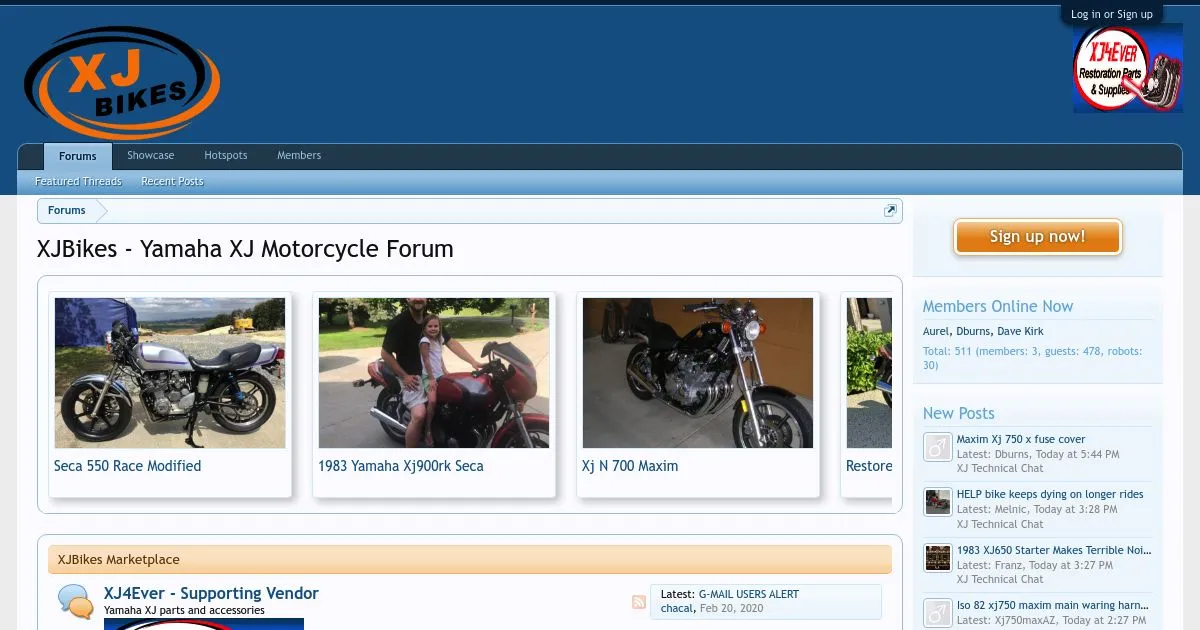
Task: Click the Total: 511 online statistics text
Action: pyautogui.click(x=1032, y=358)
